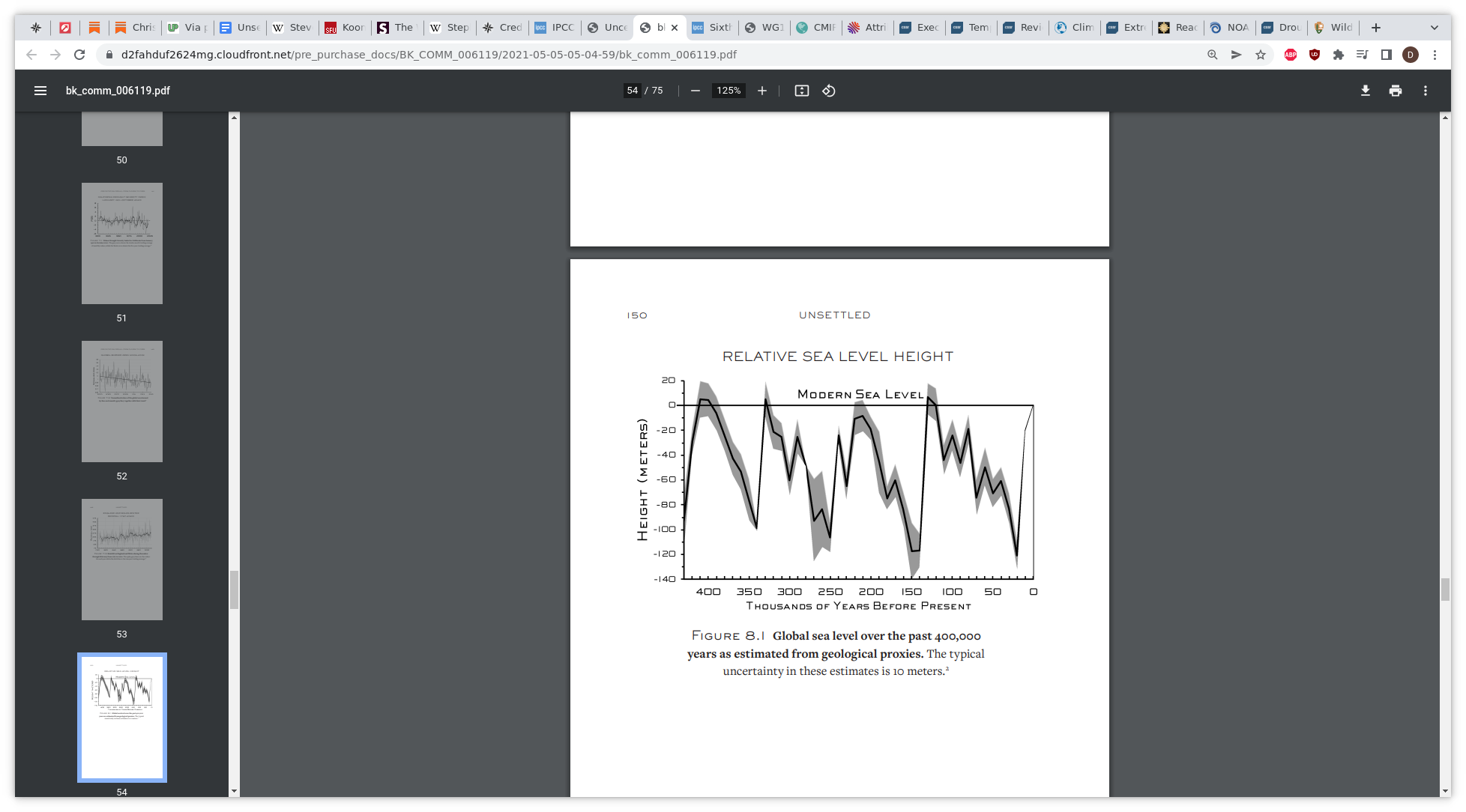Rotate the PDF counterclockwise
The width and height of the screenshot is (1466, 812).
point(829,91)
